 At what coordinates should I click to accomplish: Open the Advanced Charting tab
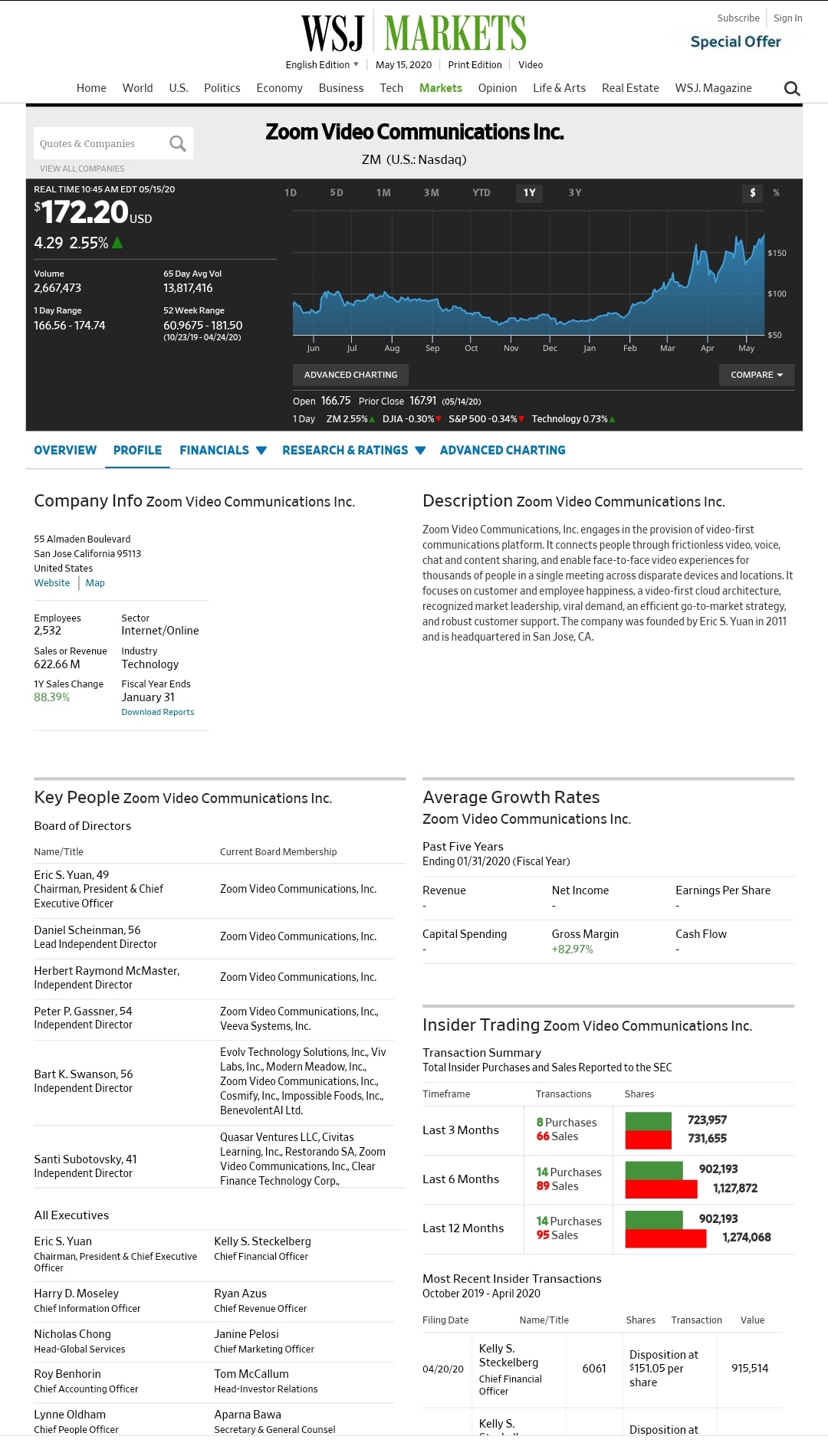tap(503, 451)
